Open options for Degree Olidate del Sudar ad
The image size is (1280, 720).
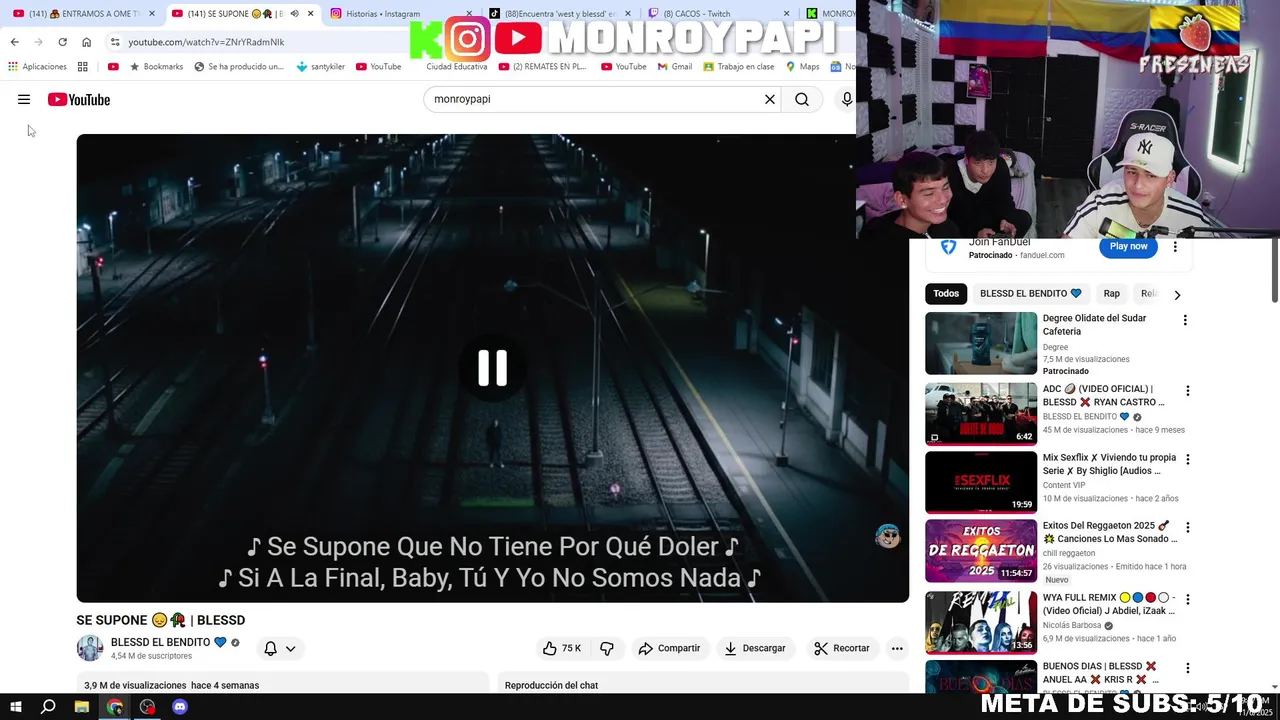pos(1185,320)
